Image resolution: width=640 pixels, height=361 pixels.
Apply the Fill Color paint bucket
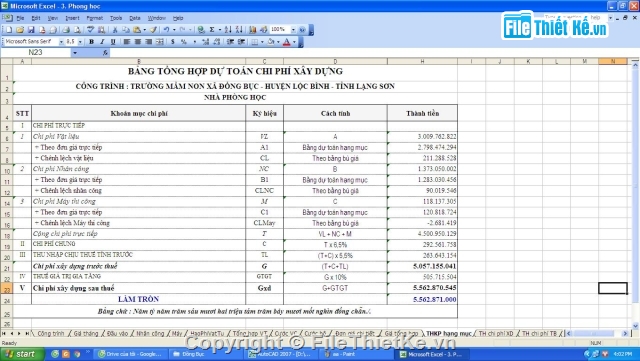(x=271, y=42)
